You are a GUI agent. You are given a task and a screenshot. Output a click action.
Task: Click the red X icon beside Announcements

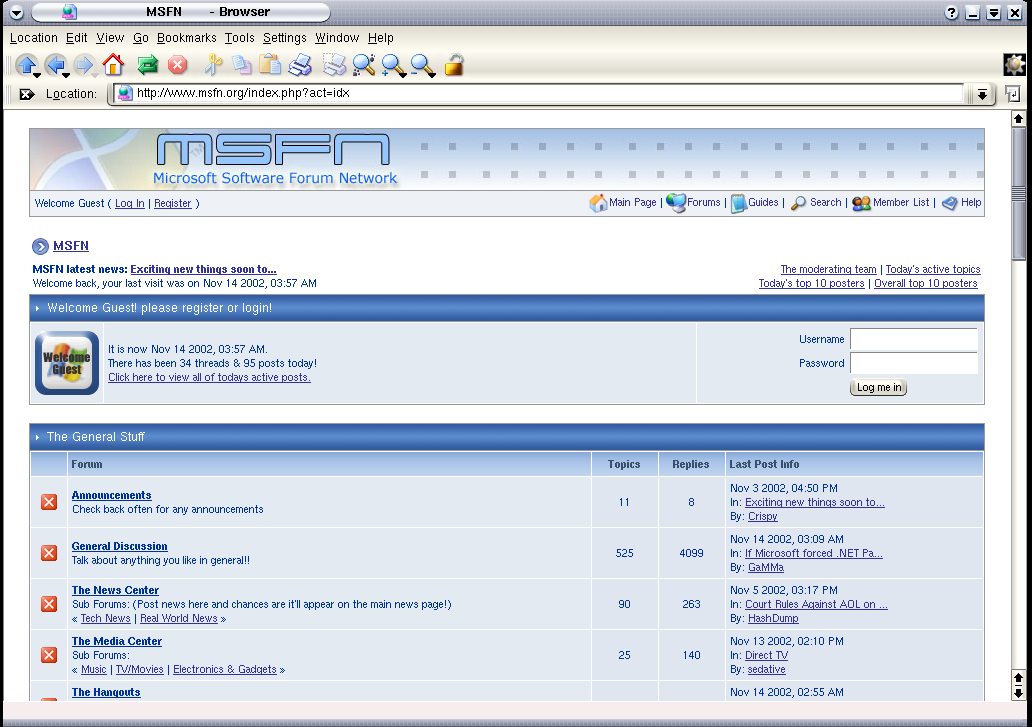pos(49,502)
